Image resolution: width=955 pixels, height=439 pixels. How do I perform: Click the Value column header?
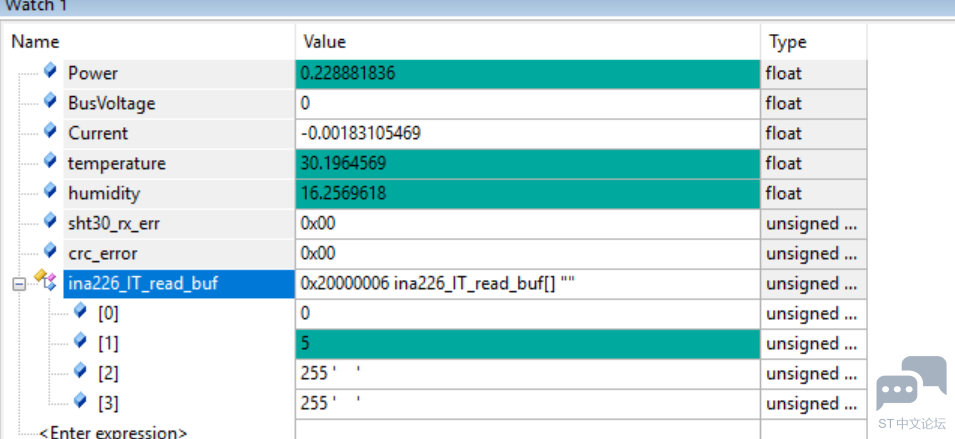[324, 42]
